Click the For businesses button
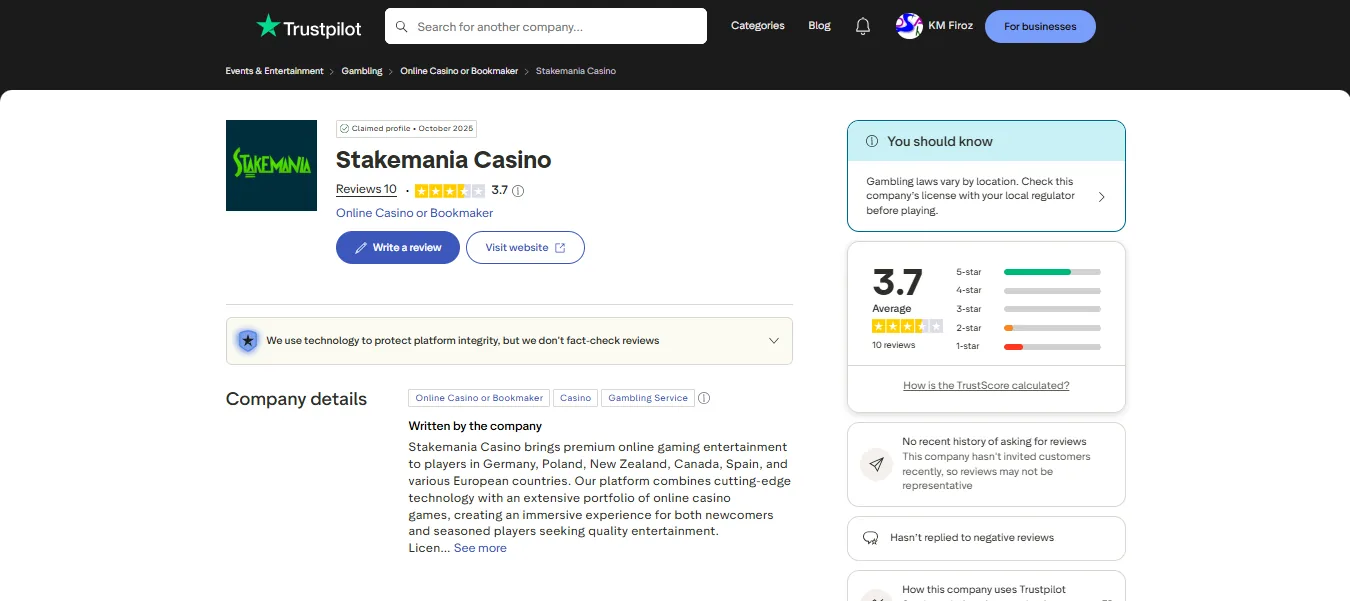This screenshot has width=1350, height=601. pos(1040,27)
